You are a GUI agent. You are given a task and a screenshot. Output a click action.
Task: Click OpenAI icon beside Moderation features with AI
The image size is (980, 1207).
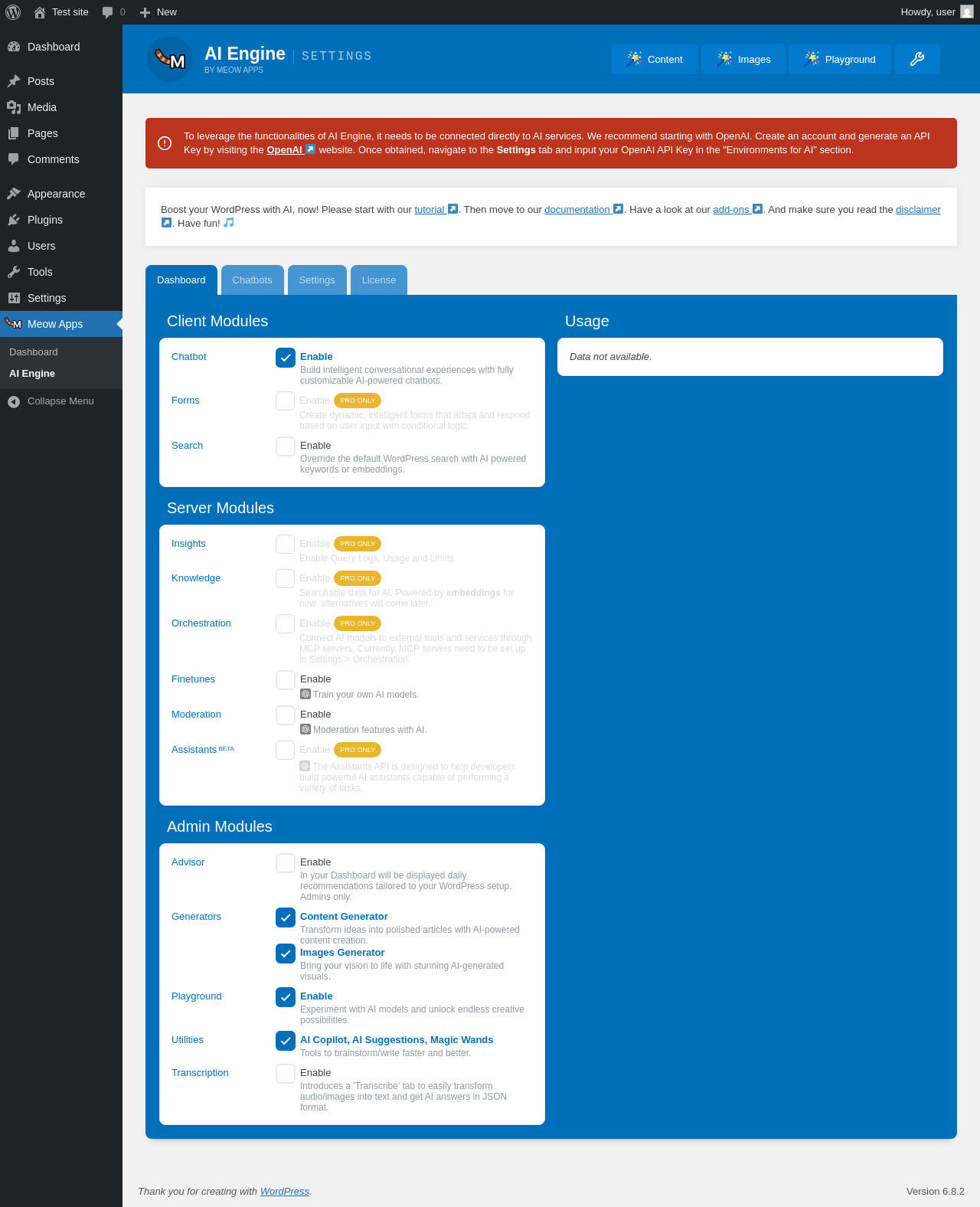tap(305, 729)
